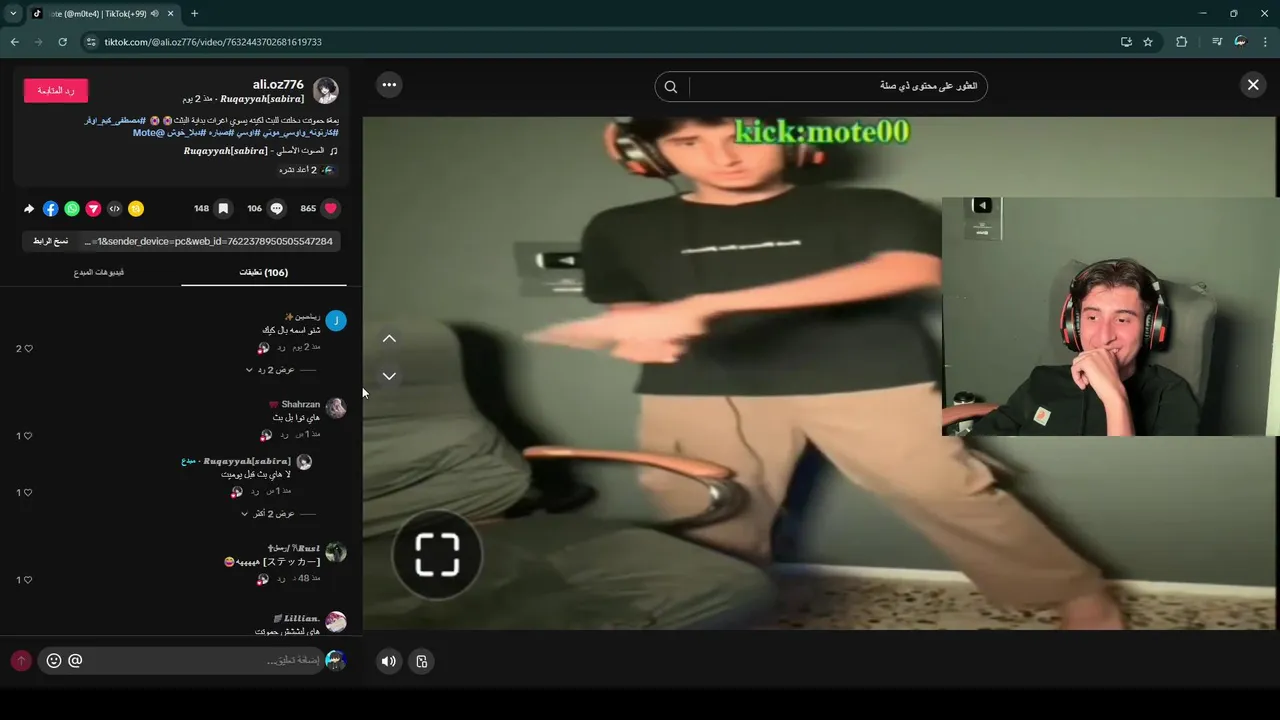Open Shahrzan's commenter avatar
Screen dimensions: 1280x720
[336, 407]
